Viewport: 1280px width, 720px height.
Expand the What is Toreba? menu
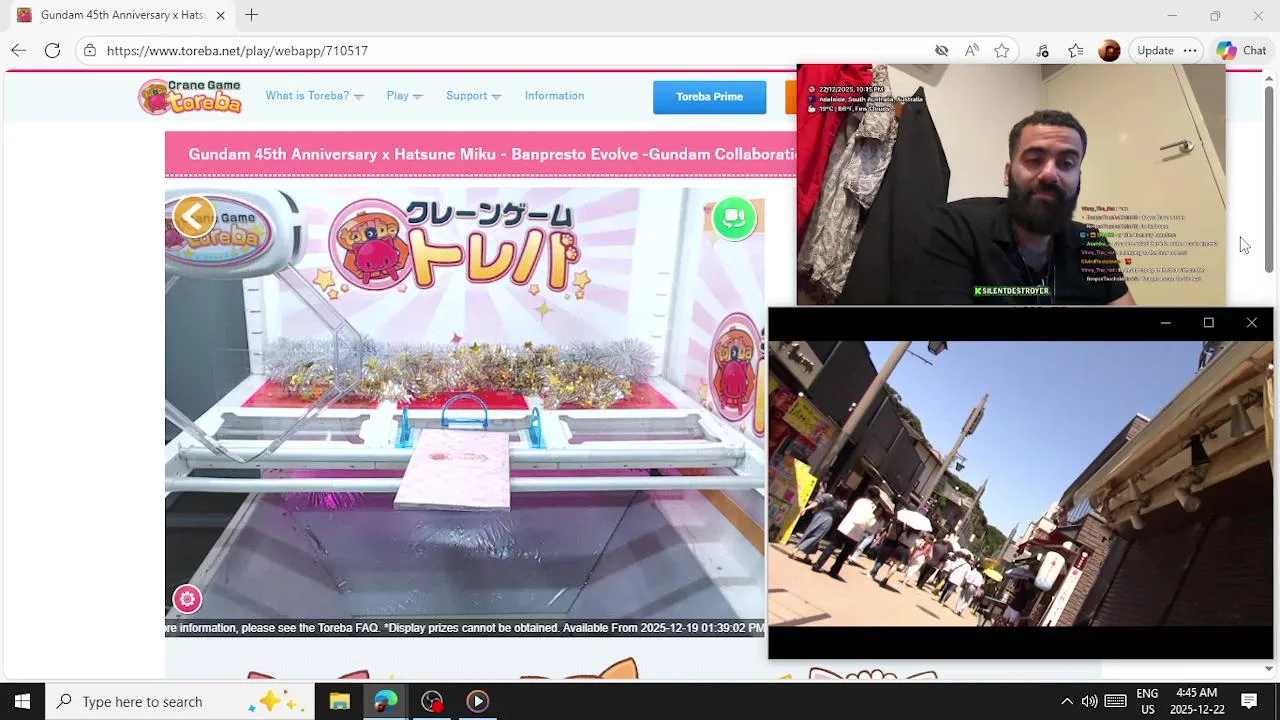(314, 96)
